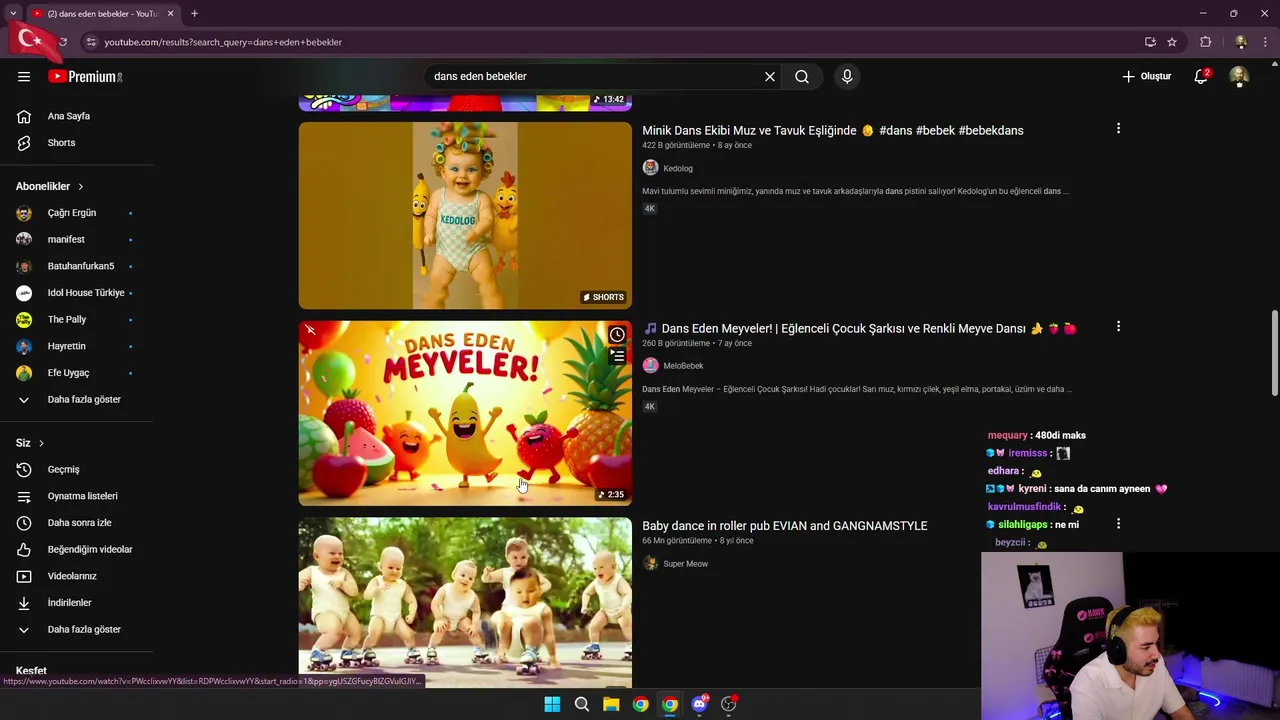Open the Minik Dans Ekibi video title

point(832,130)
